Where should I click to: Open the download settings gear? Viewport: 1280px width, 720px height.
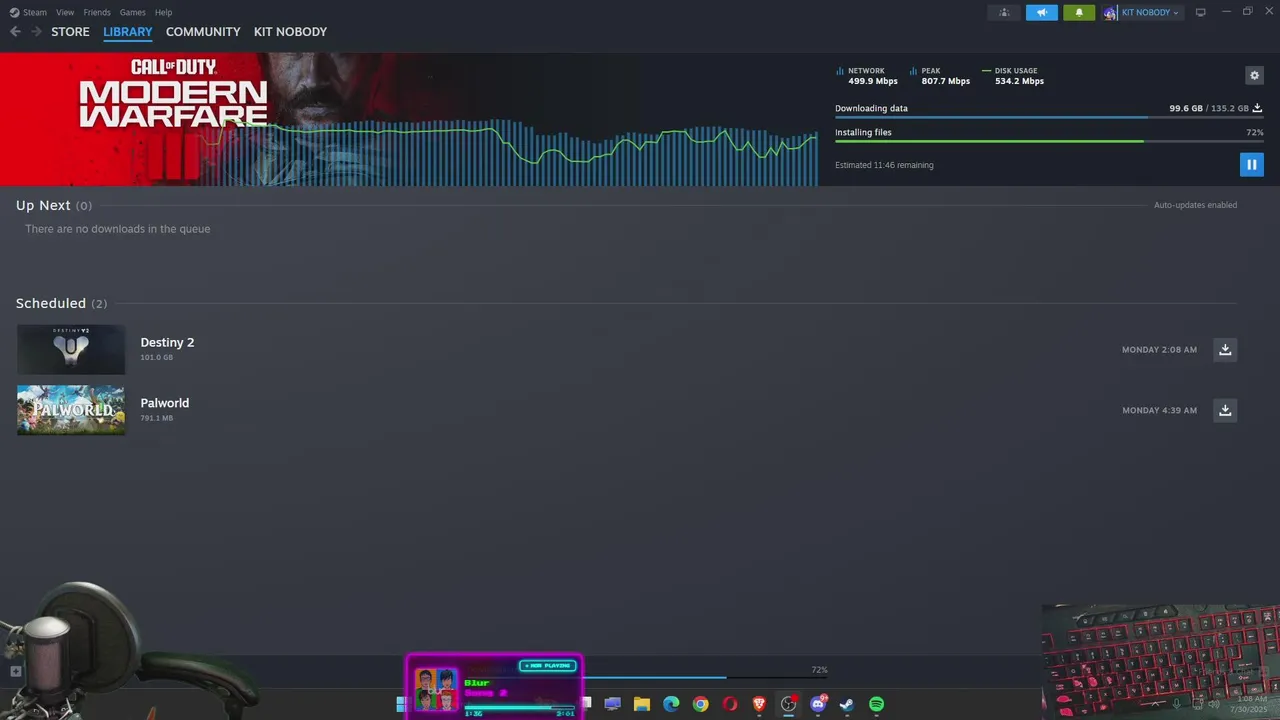[x=1254, y=75]
